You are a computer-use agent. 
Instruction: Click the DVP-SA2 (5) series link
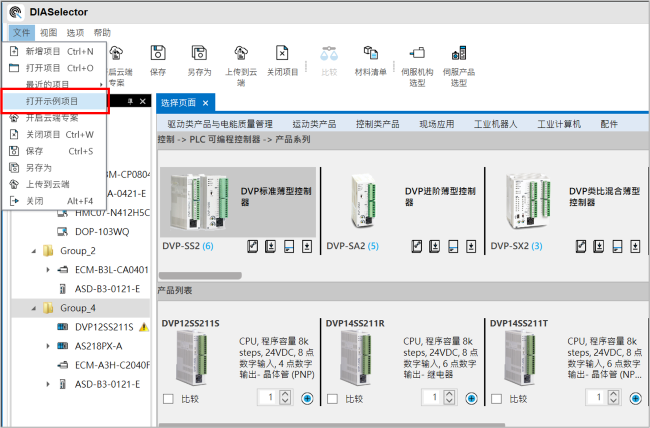(x=352, y=245)
